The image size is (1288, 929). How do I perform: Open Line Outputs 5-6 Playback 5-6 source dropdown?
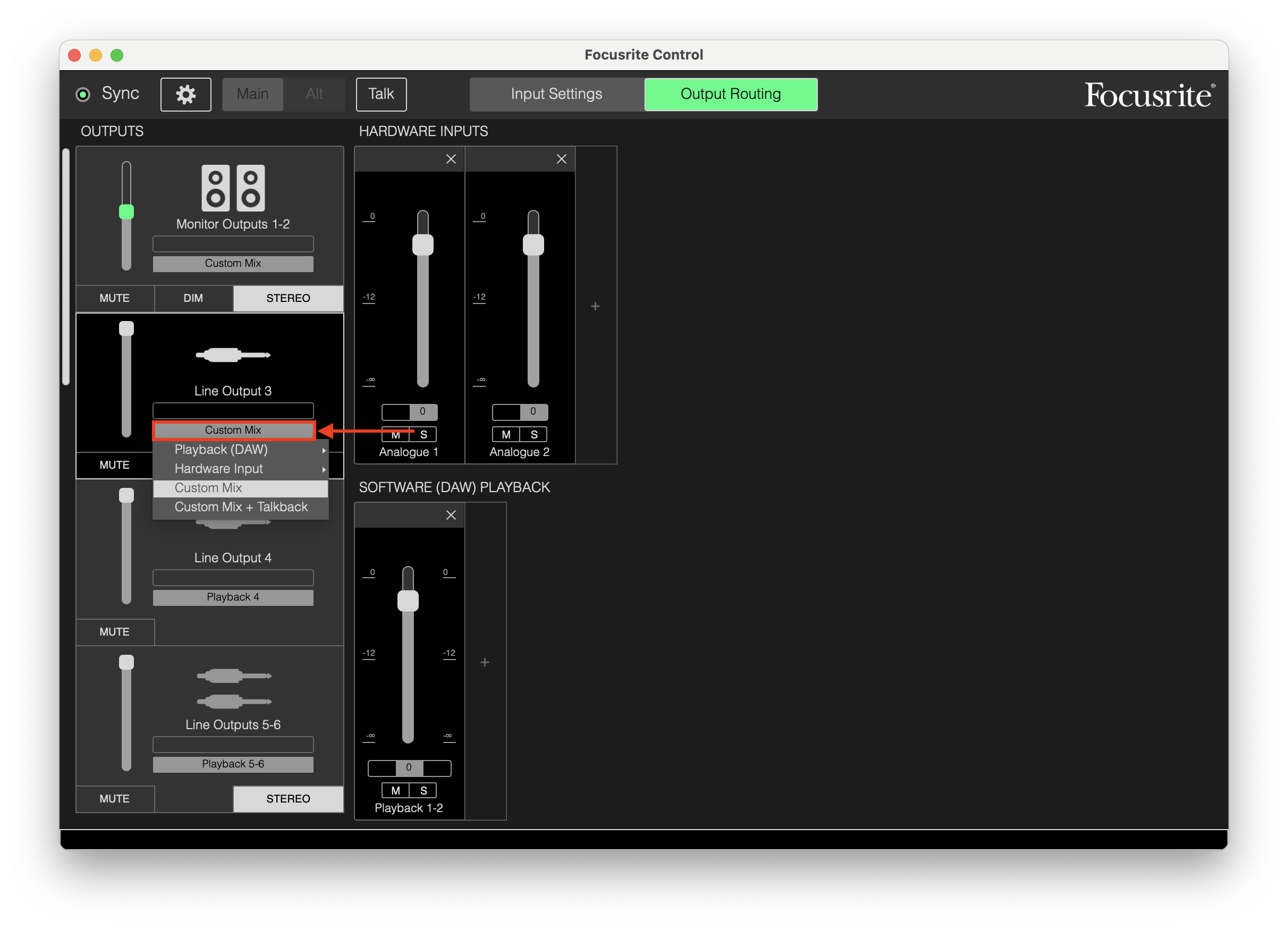pos(233,764)
